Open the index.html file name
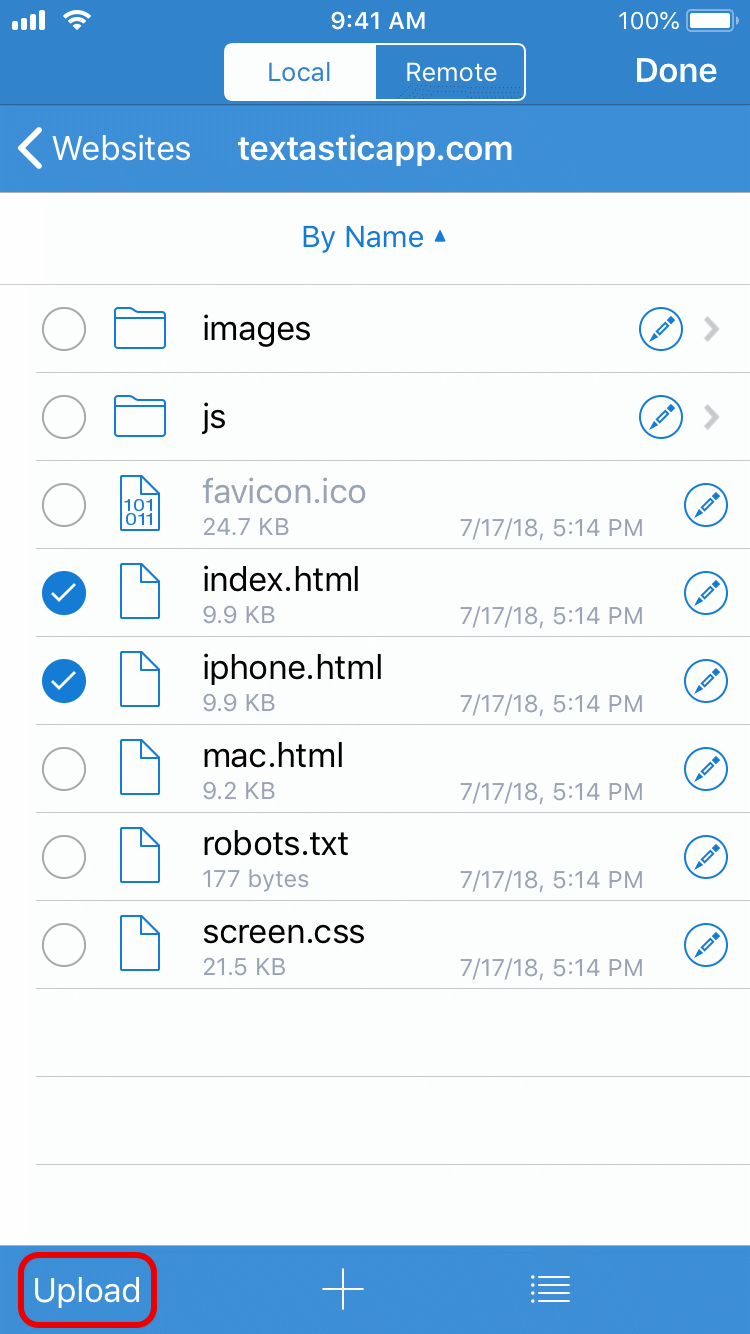 (281, 579)
